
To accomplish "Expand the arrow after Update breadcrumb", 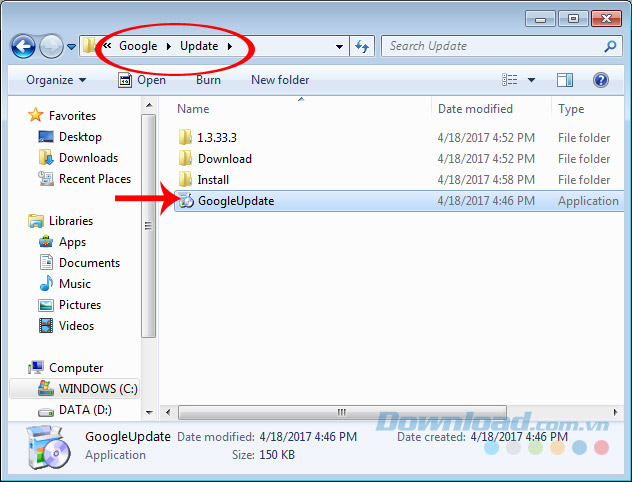I will click(230, 46).
